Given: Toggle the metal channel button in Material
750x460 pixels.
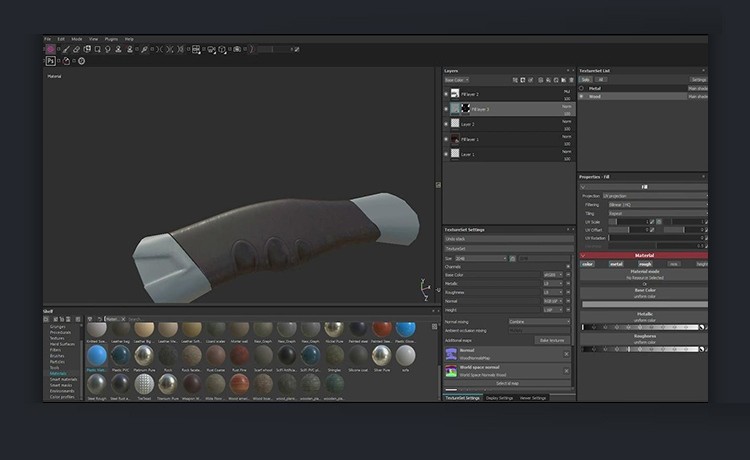Looking at the screenshot, I should (x=616, y=264).
